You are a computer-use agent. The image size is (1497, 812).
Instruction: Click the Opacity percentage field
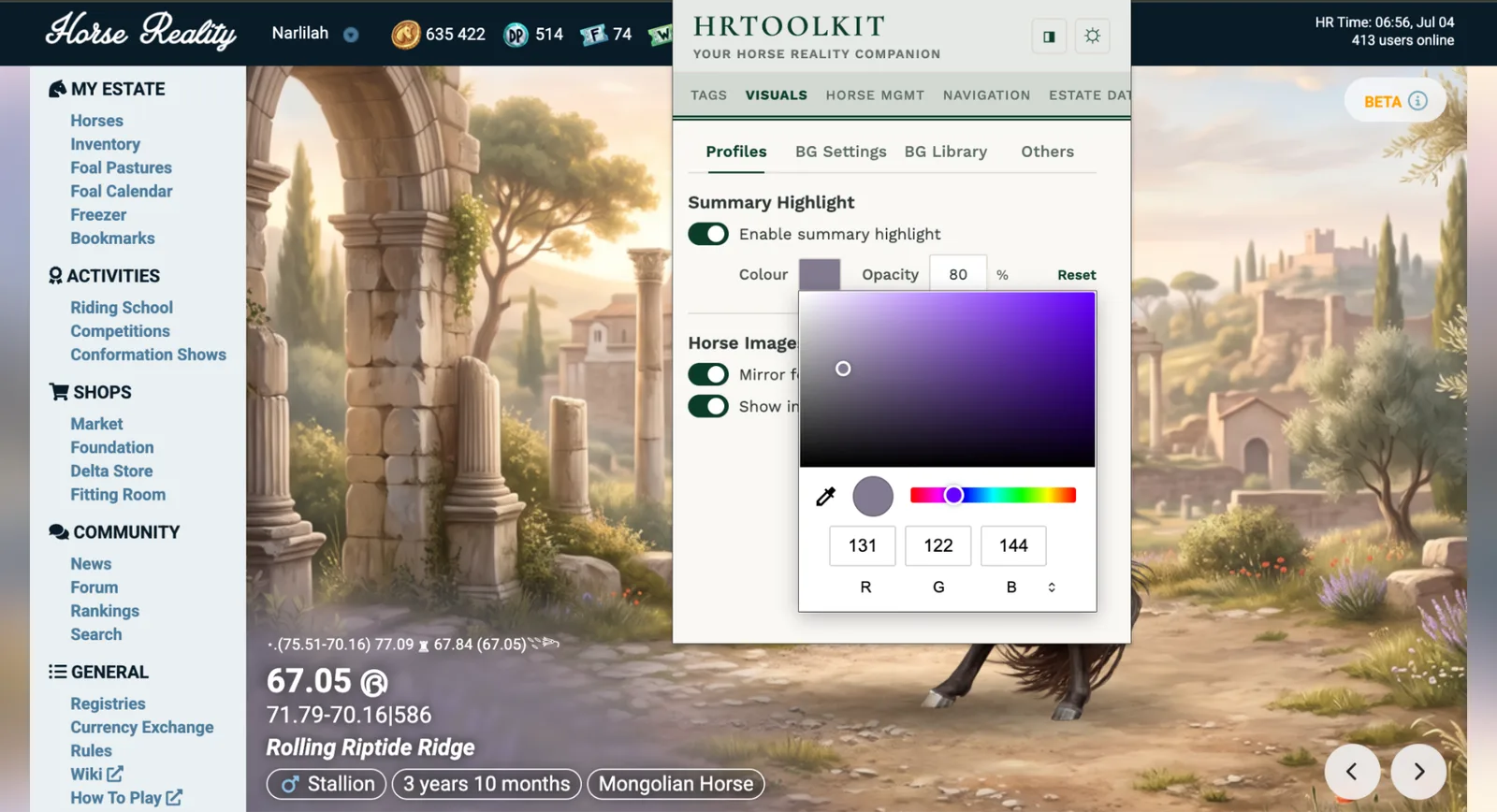click(958, 275)
